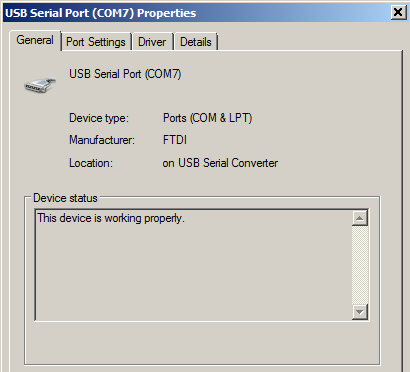The height and width of the screenshot is (372, 410).
Task: Click the 'This device is working properly' text box
Action: (193, 265)
